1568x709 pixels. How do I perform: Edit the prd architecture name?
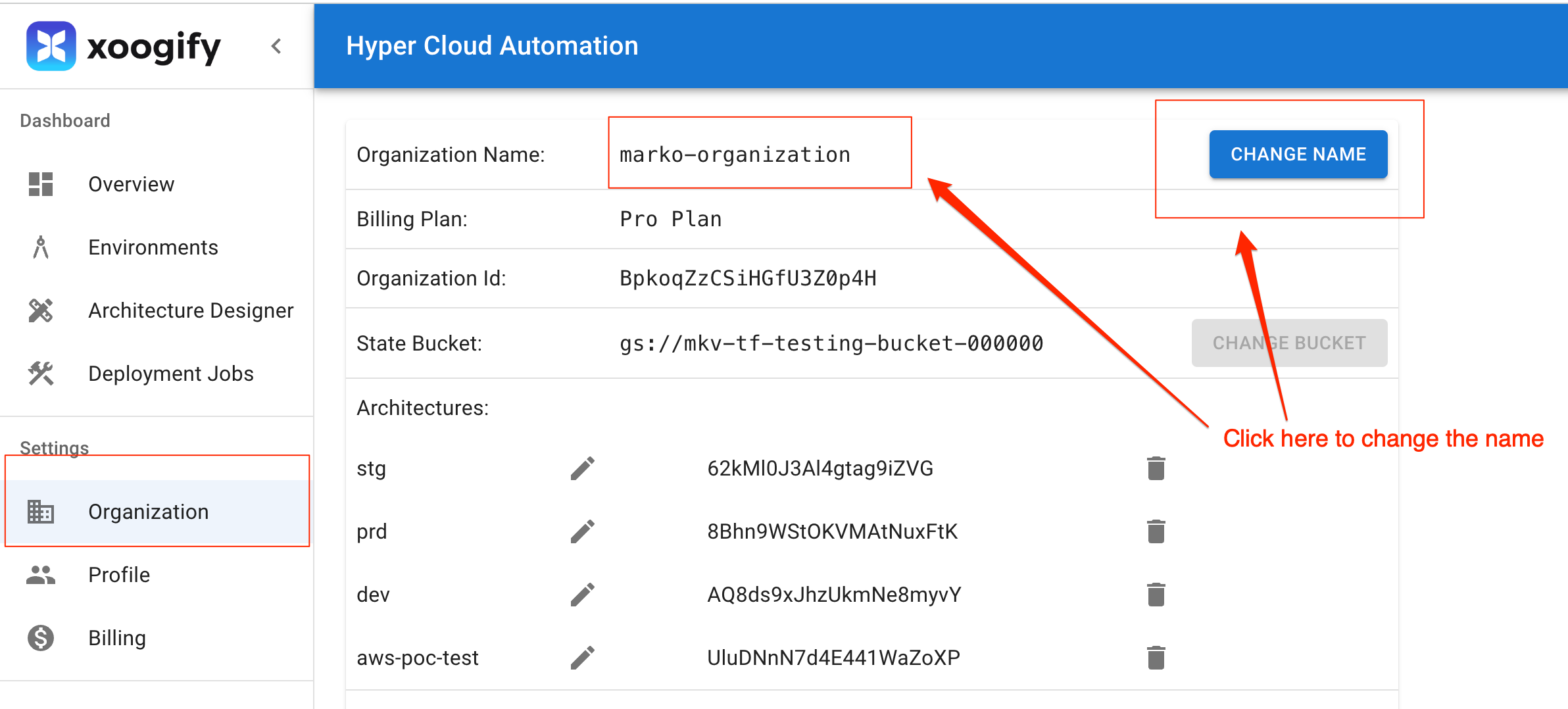coord(582,531)
